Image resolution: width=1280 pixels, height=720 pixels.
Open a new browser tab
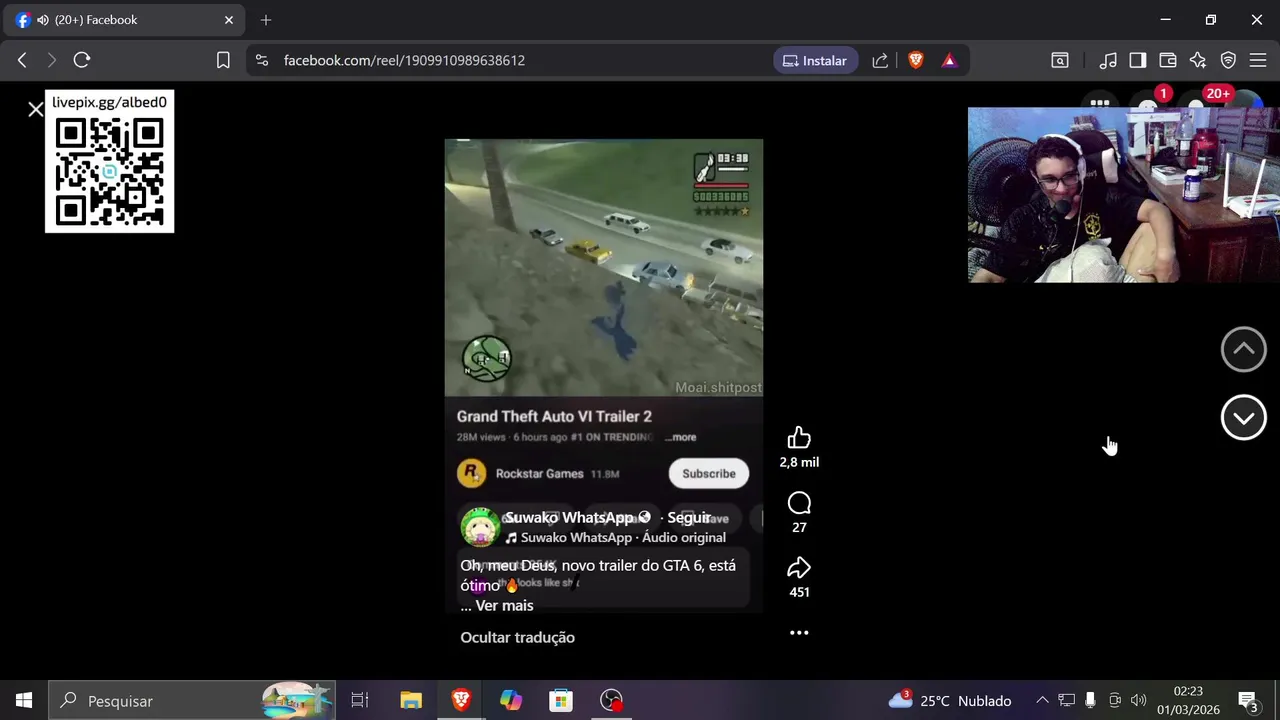click(x=266, y=20)
